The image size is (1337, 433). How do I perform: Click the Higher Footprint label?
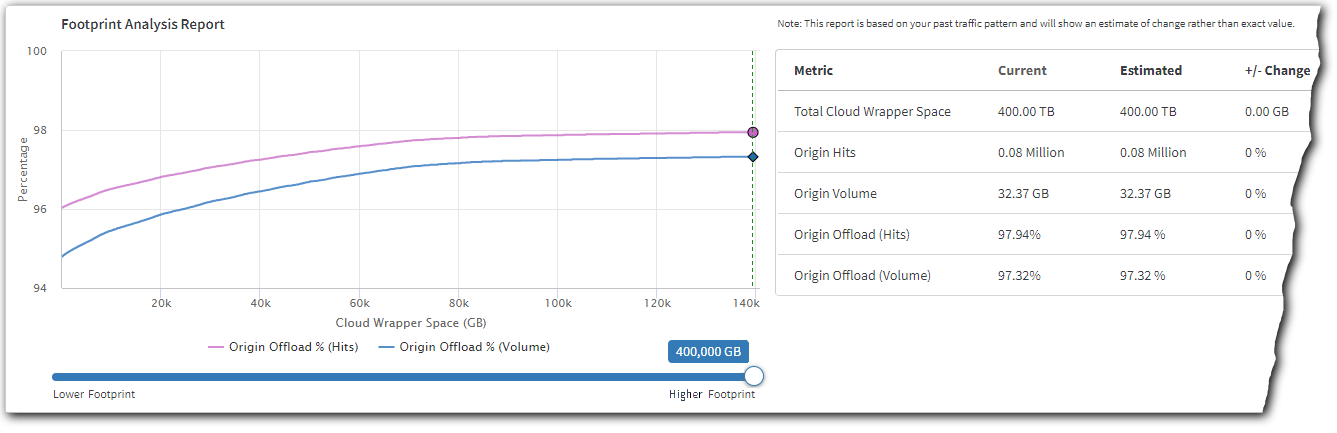pos(712,395)
